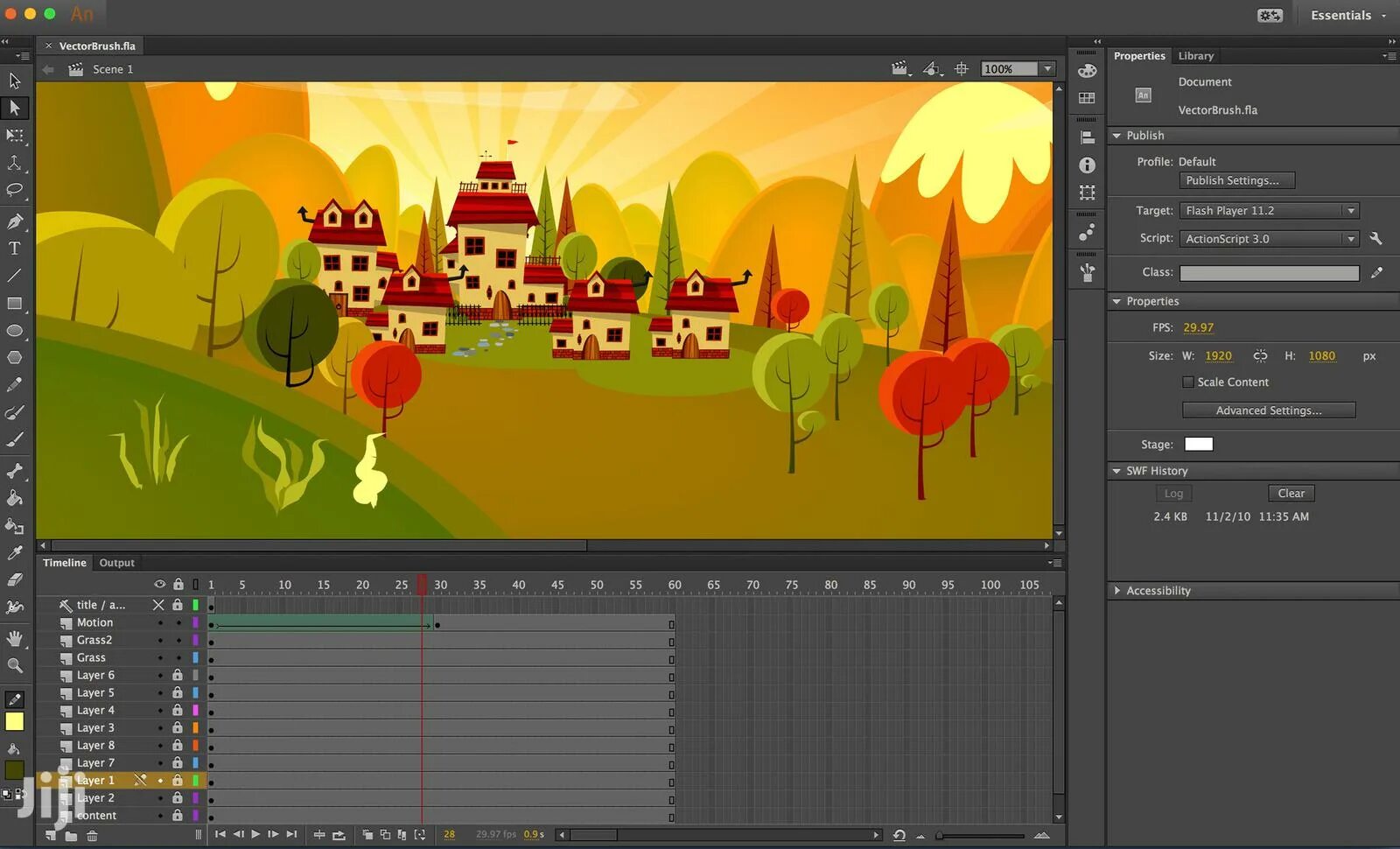Image resolution: width=1400 pixels, height=849 pixels.
Task: Open the Edit Scene dropdown
Action: [x=900, y=69]
